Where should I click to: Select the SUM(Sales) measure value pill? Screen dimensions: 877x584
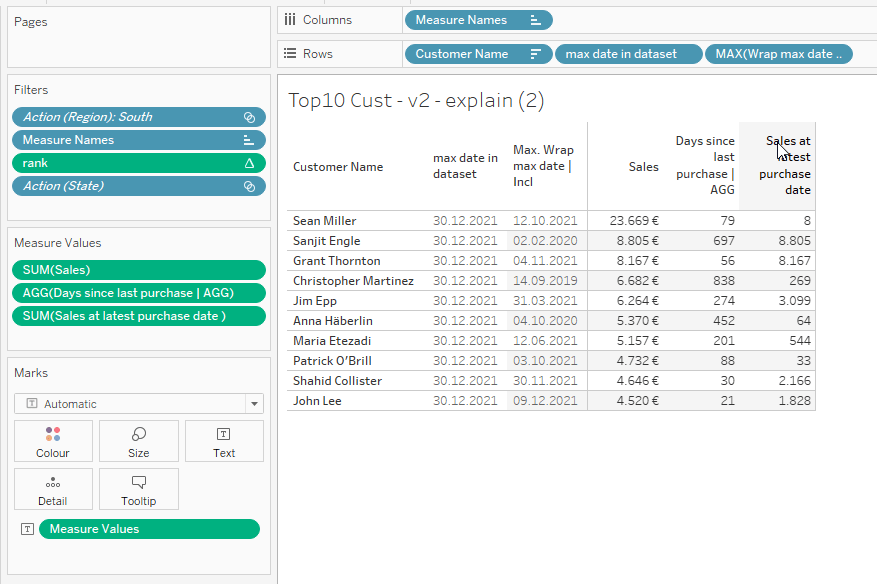coord(139,270)
